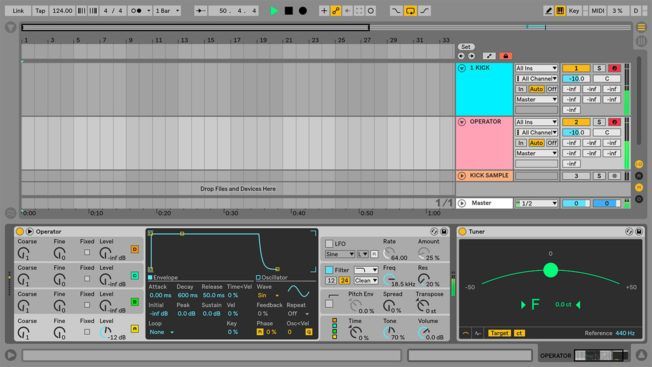Click the Link button
This screenshot has width=652, height=367.
coord(18,11)
